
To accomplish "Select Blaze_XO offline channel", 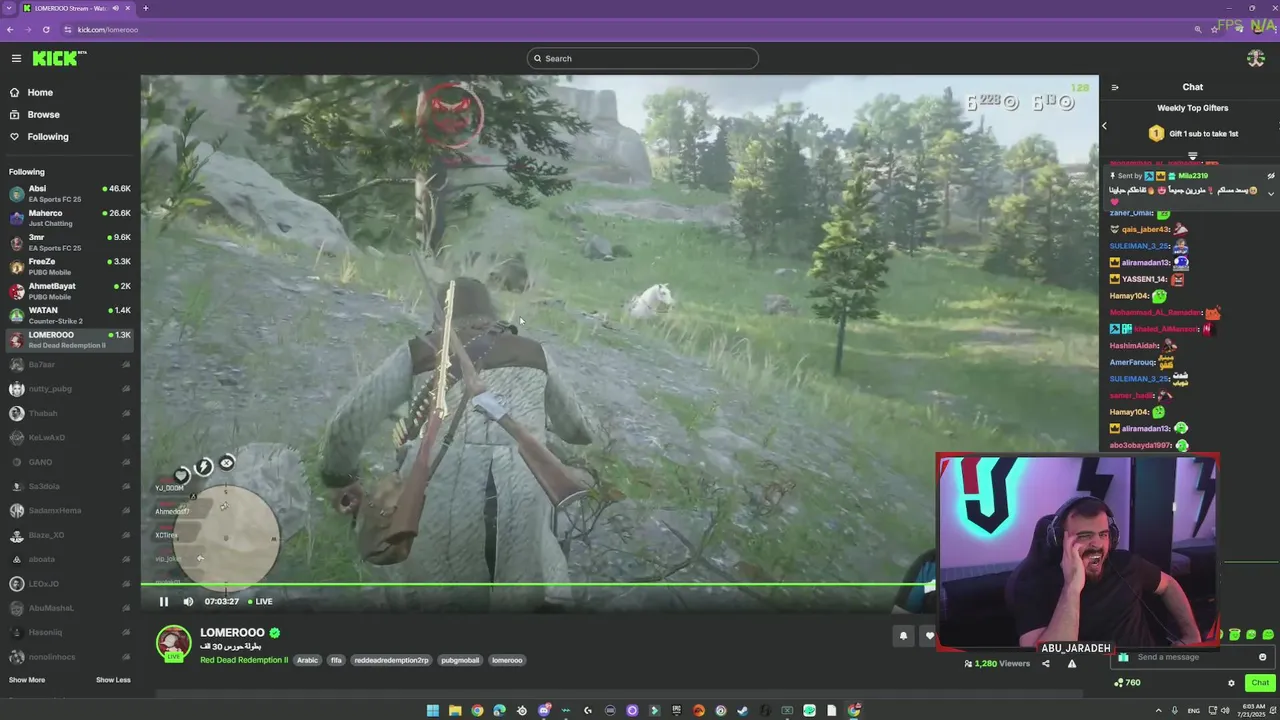I will [x=70, y=535].
